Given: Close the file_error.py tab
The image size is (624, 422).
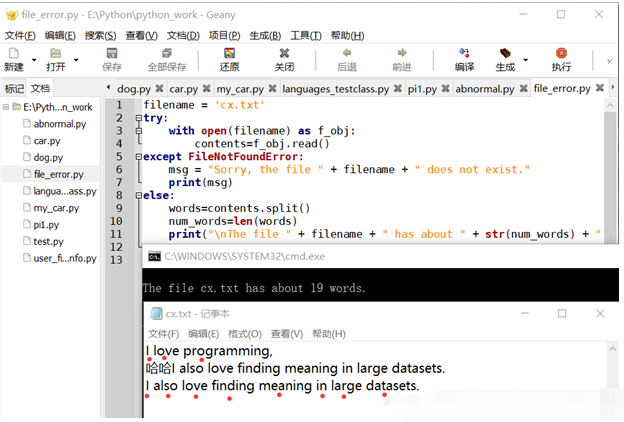Looking at the screenshot, I should pyautogui.click(x=600, y=88).
